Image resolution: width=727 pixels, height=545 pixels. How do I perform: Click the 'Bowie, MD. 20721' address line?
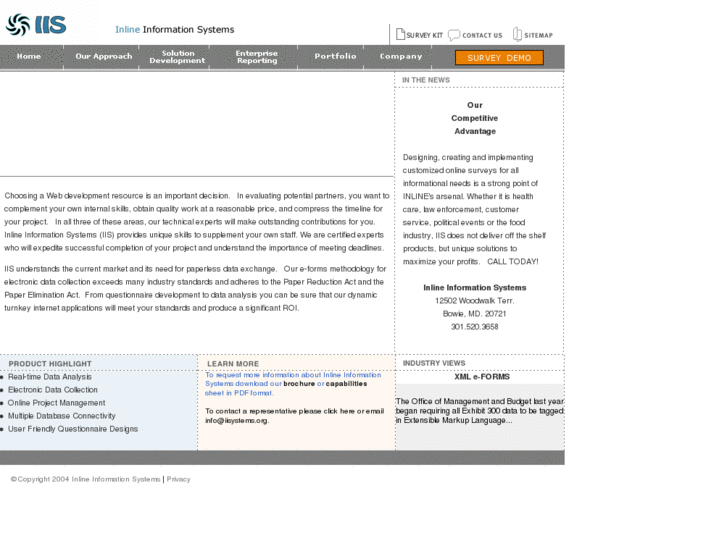pyautogui.click(x=475, y=314)
